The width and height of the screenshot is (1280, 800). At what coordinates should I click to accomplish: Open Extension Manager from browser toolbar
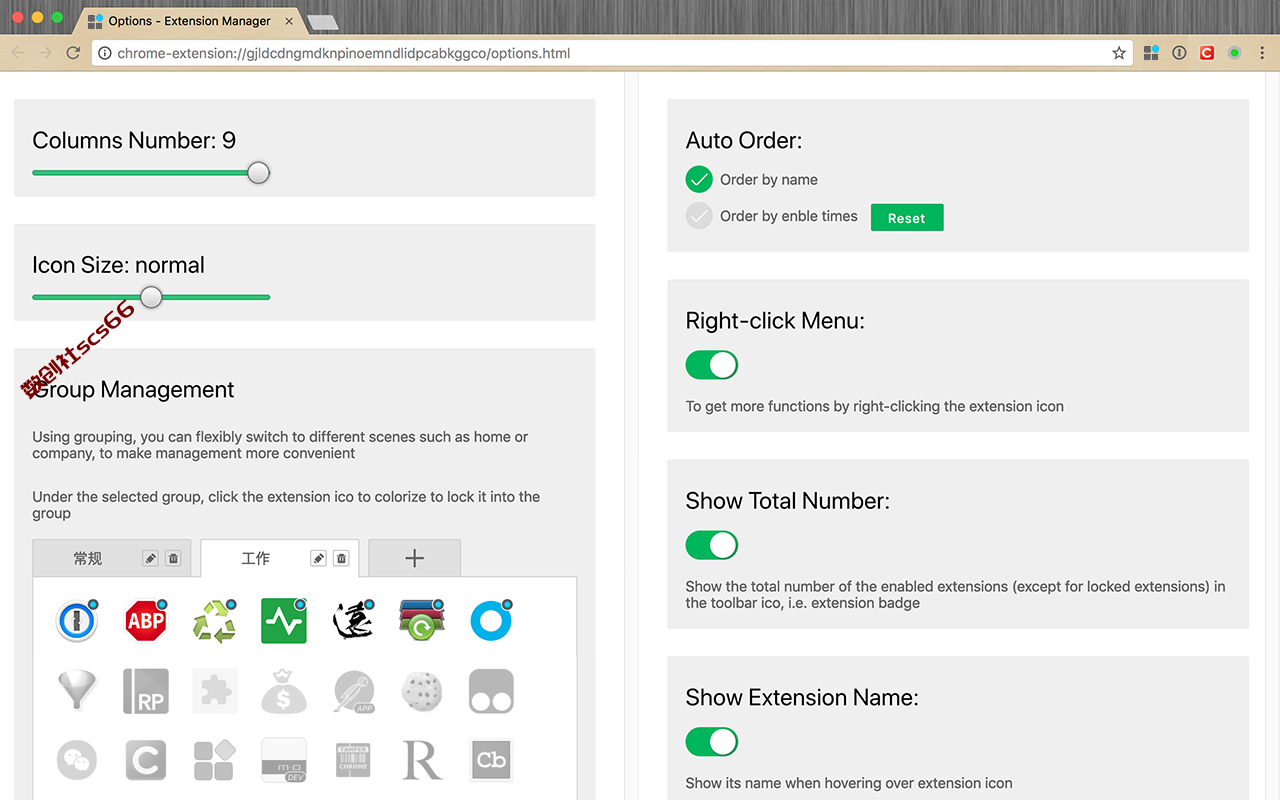pos(1151,53)
